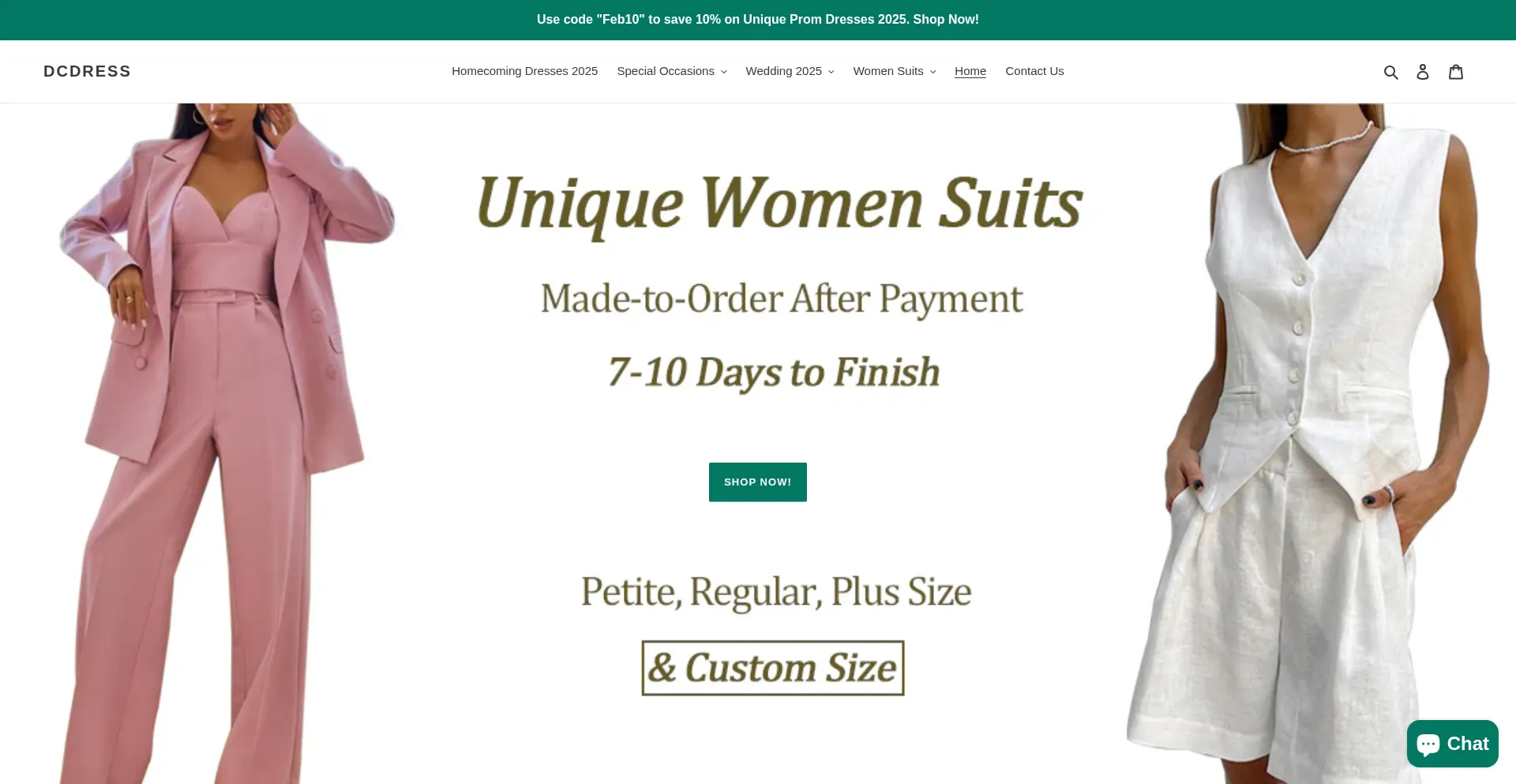Expand the Women Suits dropdown menu
This screenshot has height=784, width=1516.
tap(895, 71)
